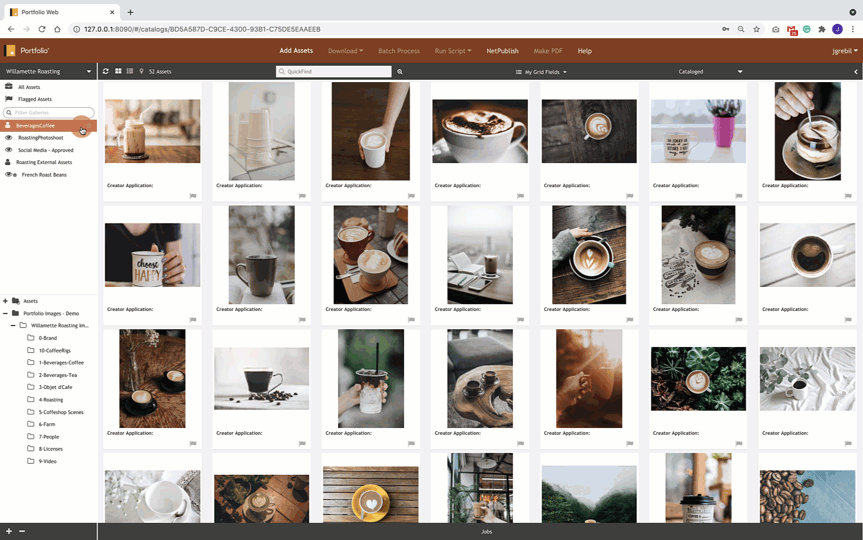Click the password key icon in address bar
The width and height of the screenshot is (863, 540).
pos(725,29)
